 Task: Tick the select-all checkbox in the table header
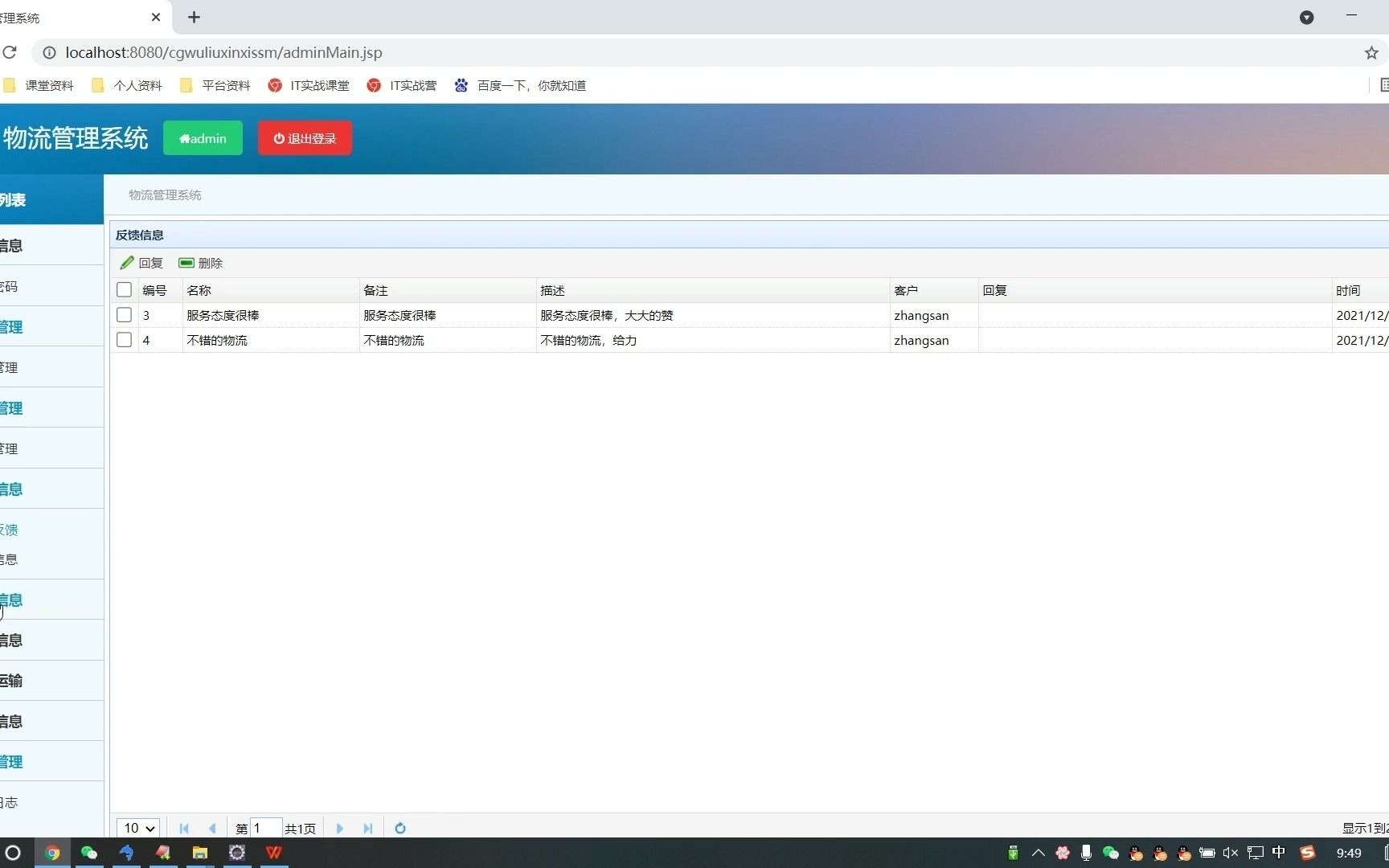[124, 290]
